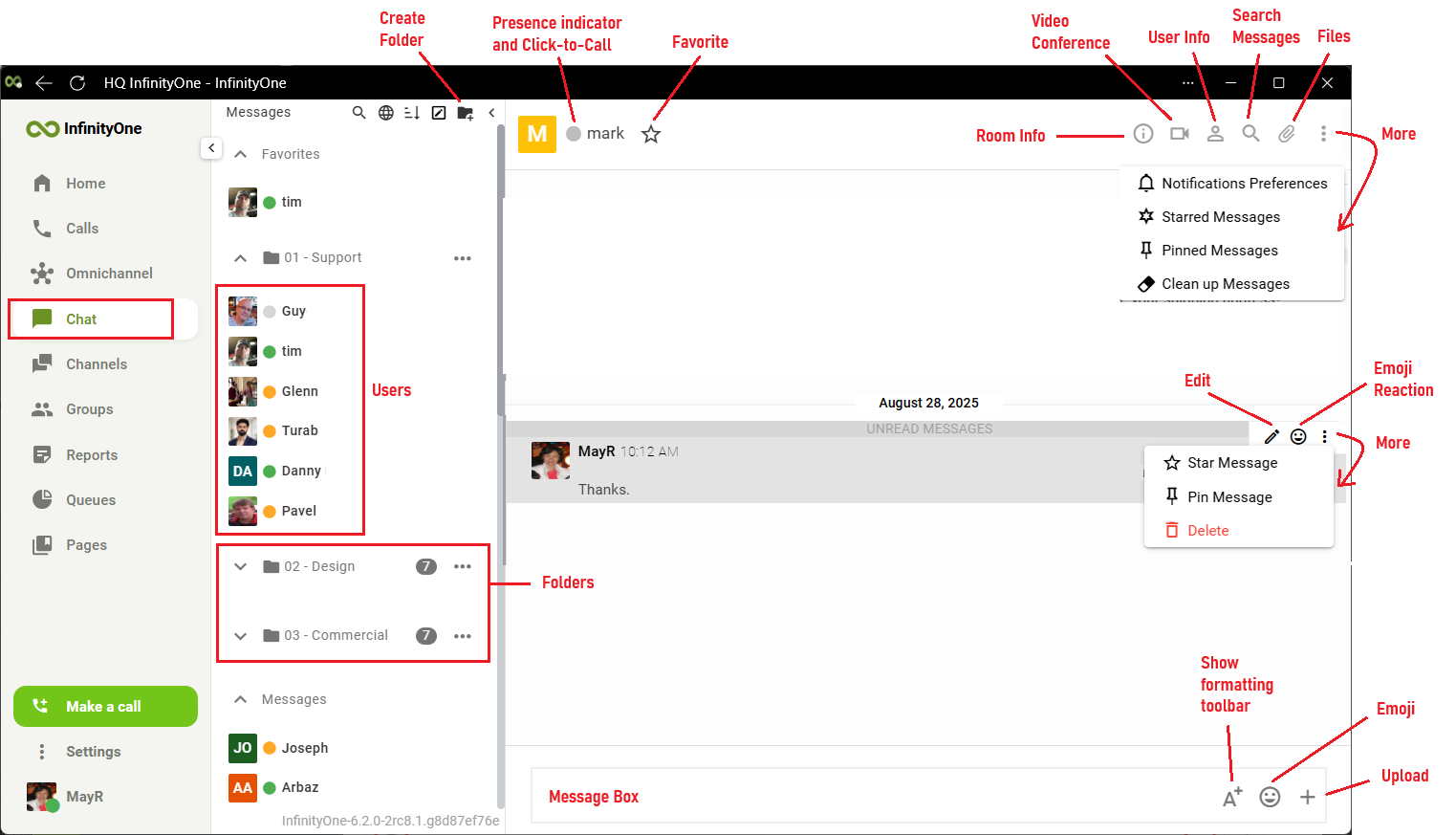
Task: Show the formatting toolbar in message box
Action: [x=1232, y=797]
